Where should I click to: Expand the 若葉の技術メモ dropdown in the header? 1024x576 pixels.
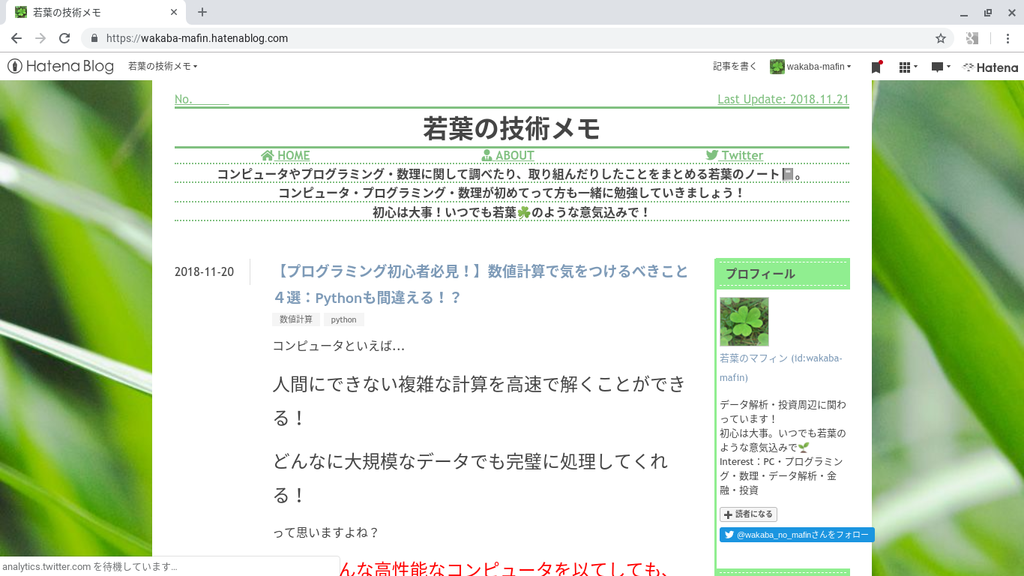coord(160,67)
